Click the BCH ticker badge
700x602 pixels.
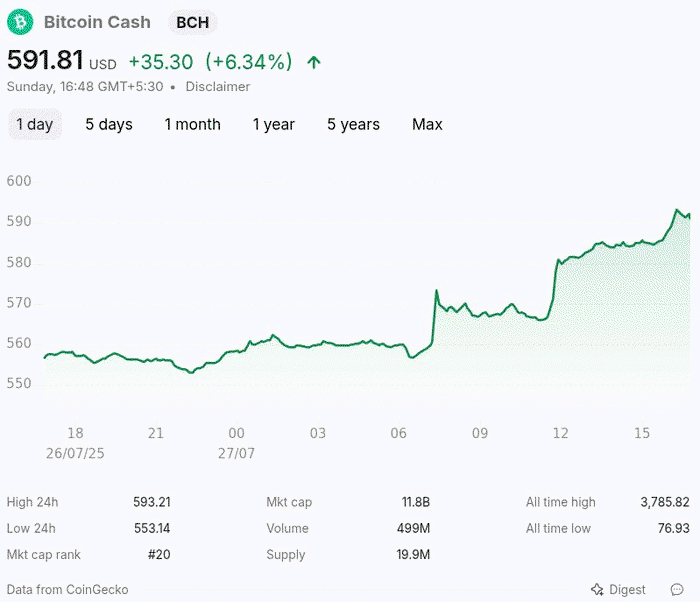click(x=192, y=22)
